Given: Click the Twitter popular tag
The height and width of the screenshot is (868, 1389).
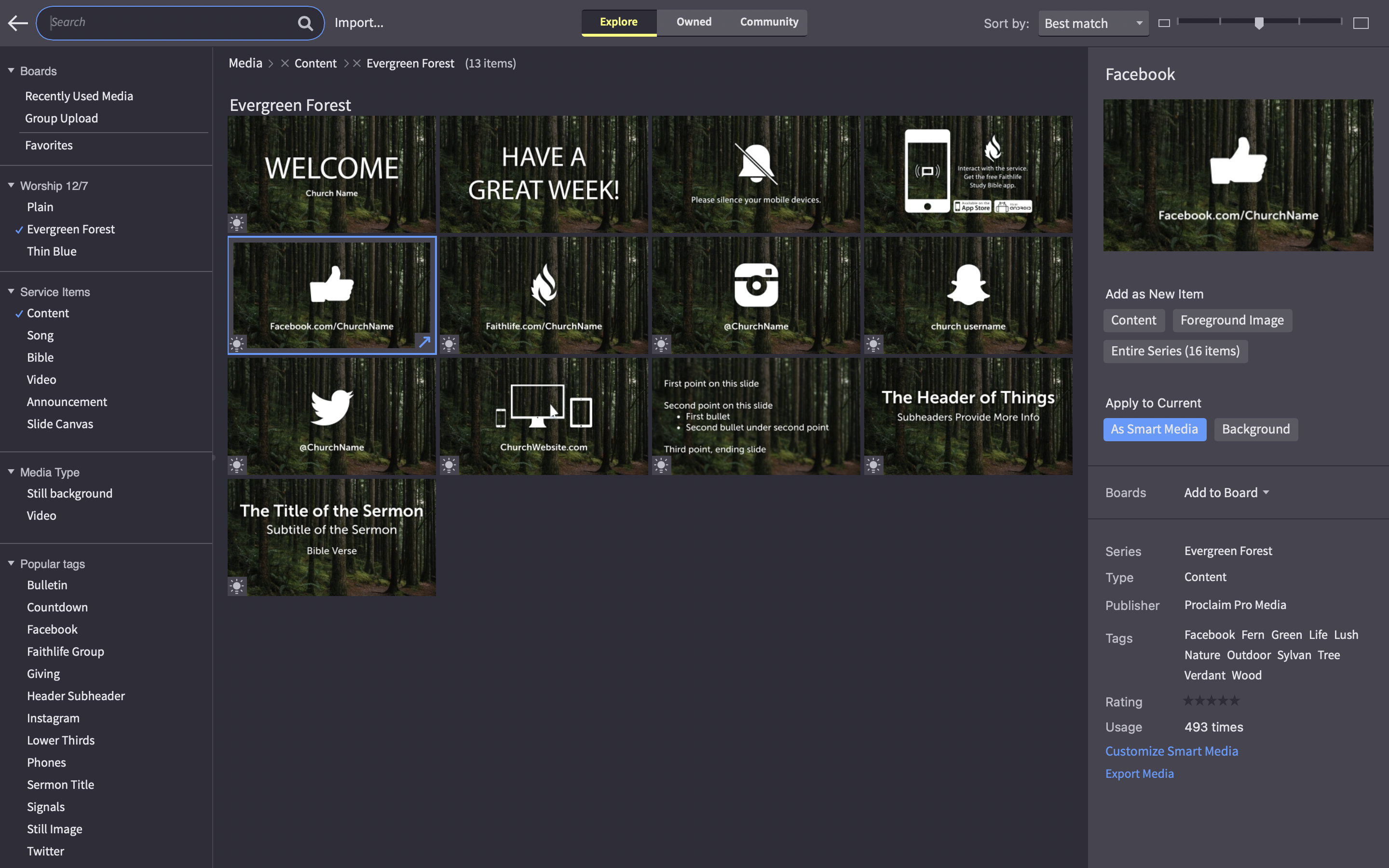Looking at the screenshot, I should pos(45,851).
